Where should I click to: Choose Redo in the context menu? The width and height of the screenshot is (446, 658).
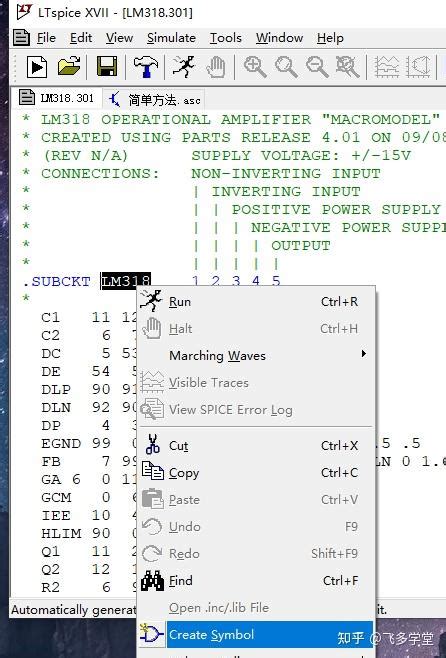(255, 554)
